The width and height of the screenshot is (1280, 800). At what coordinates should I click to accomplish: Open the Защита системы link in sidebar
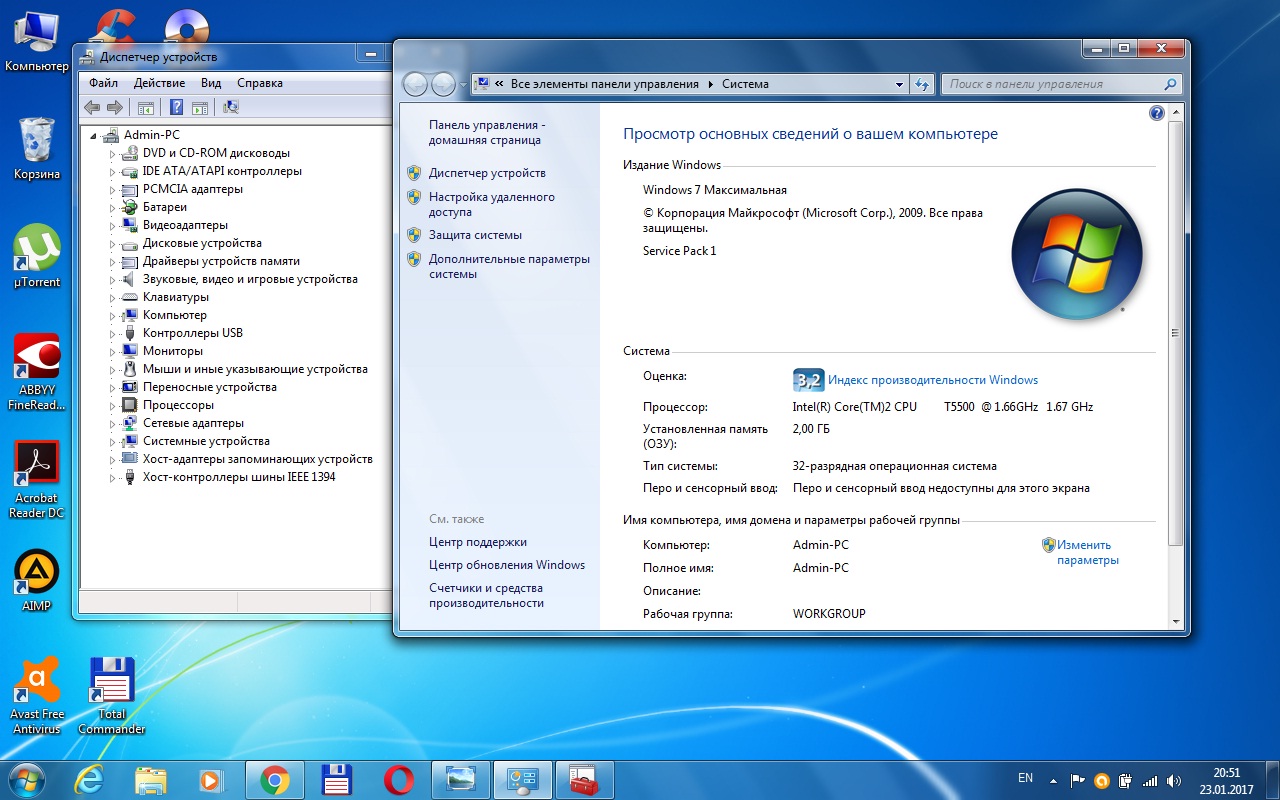[475, 235]
